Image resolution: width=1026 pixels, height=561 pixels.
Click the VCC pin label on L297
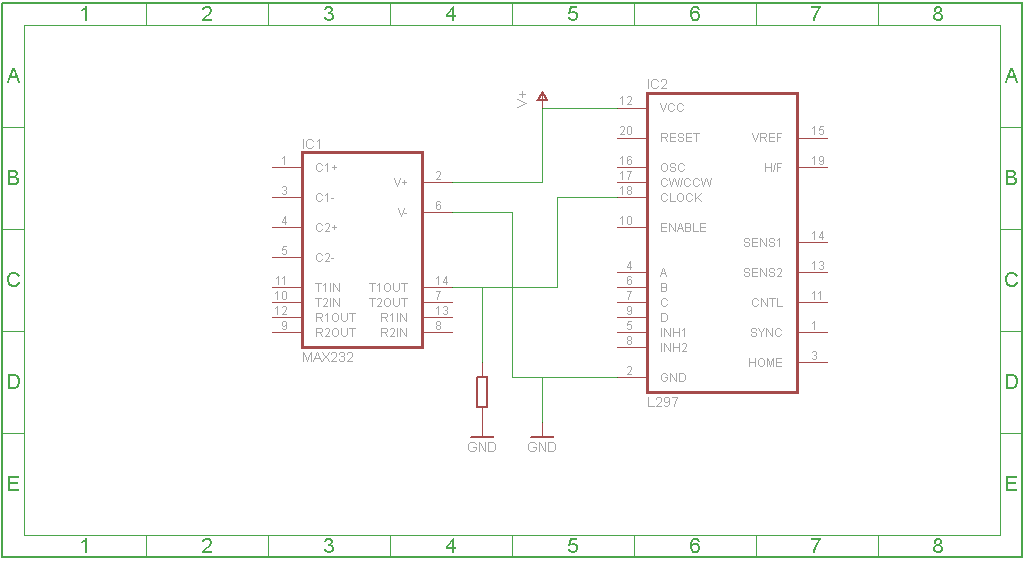coord(672,108)
